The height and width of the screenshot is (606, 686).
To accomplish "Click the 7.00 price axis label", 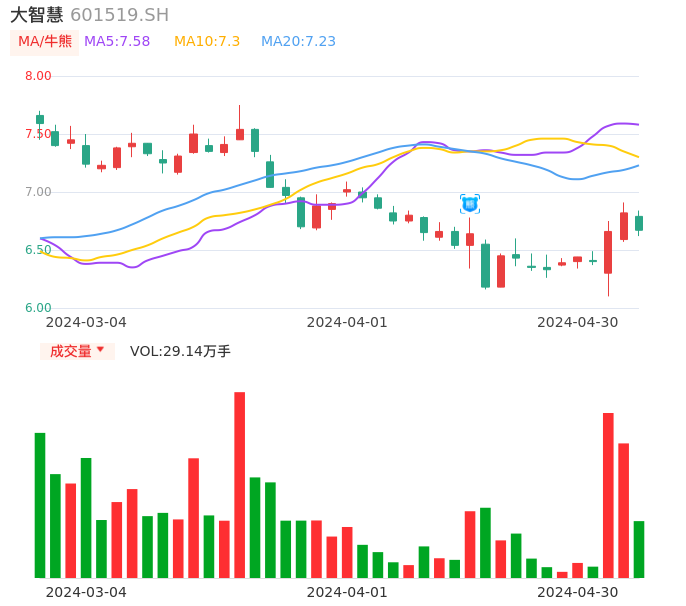I will pyautogui.click(x=38, y=192).
